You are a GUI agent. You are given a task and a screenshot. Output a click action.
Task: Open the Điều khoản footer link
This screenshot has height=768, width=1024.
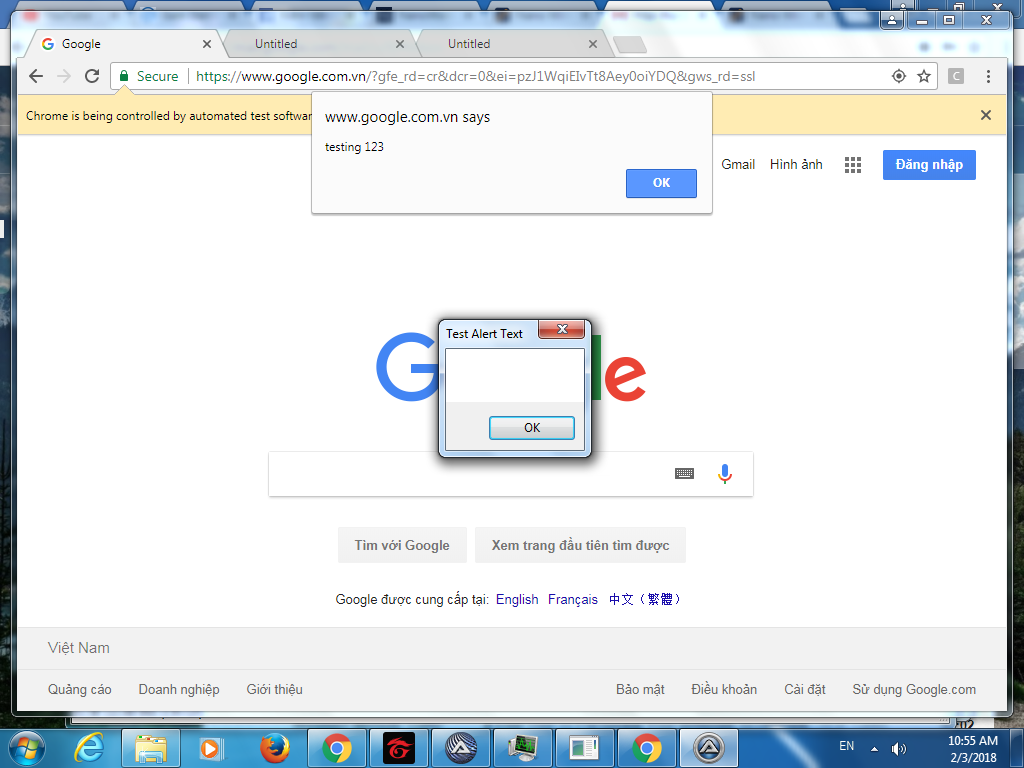click(x=724, y=690)
